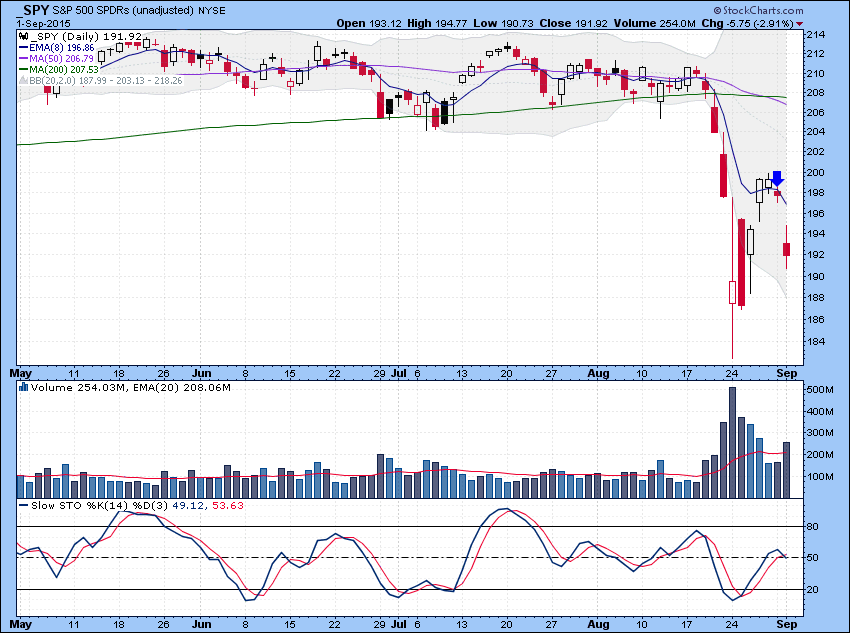The width and height of the screenshot is (850, 633).
Task: Click the 192 price axis label
Action: pyautogui.click(x=815, y=255)
